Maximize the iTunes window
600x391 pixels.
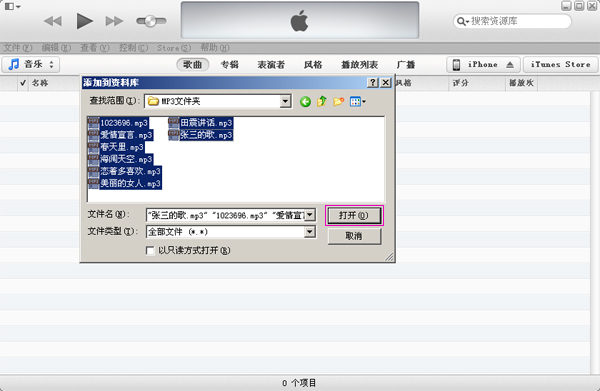[x=579, y=6]
